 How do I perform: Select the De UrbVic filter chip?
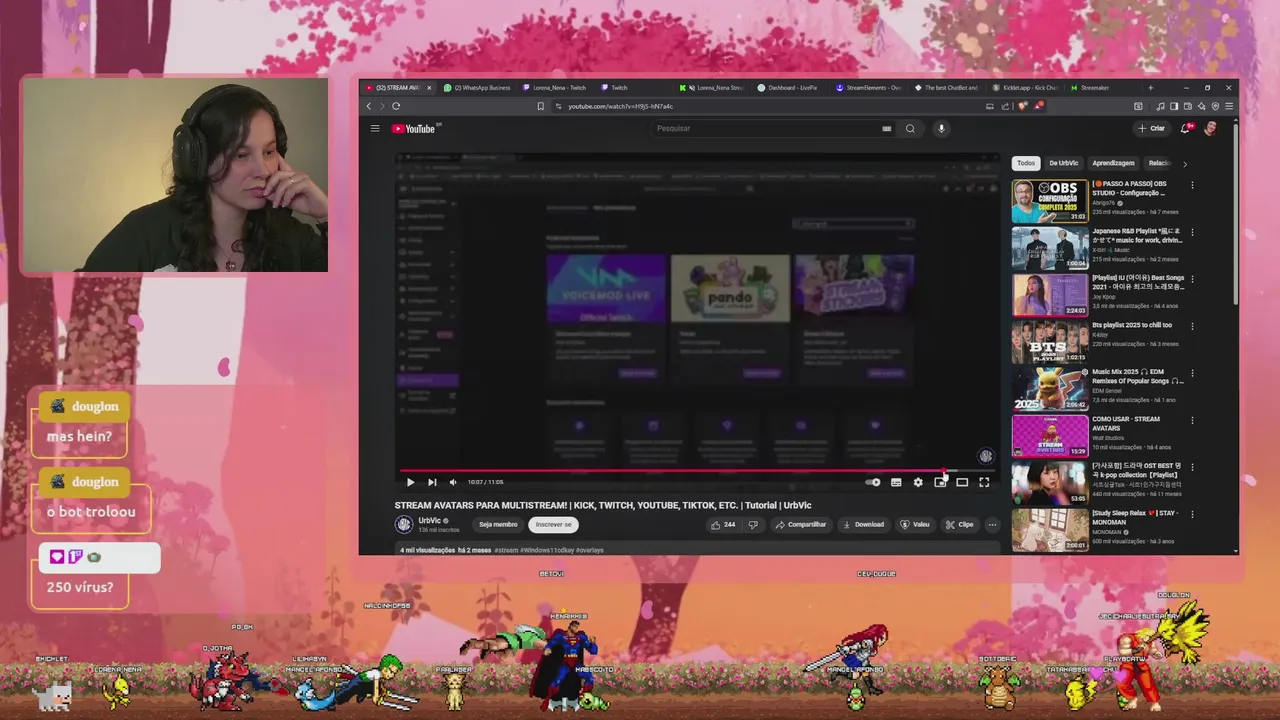pyautogui.click(x=1063, y=163)
